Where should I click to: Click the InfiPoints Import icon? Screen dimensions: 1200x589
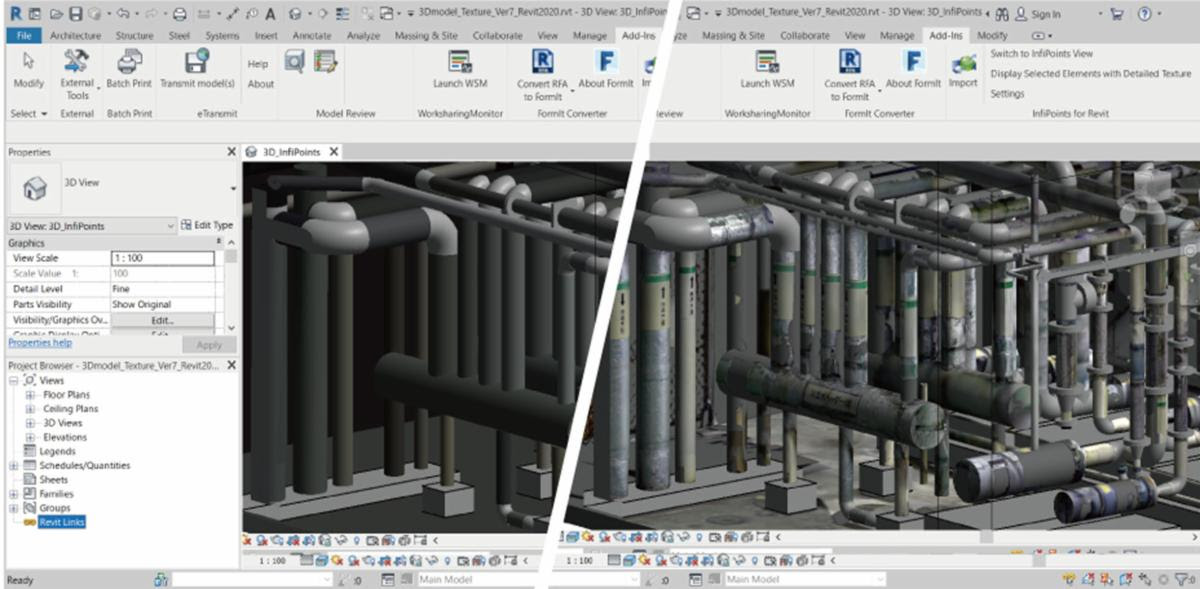click(963, 66)
